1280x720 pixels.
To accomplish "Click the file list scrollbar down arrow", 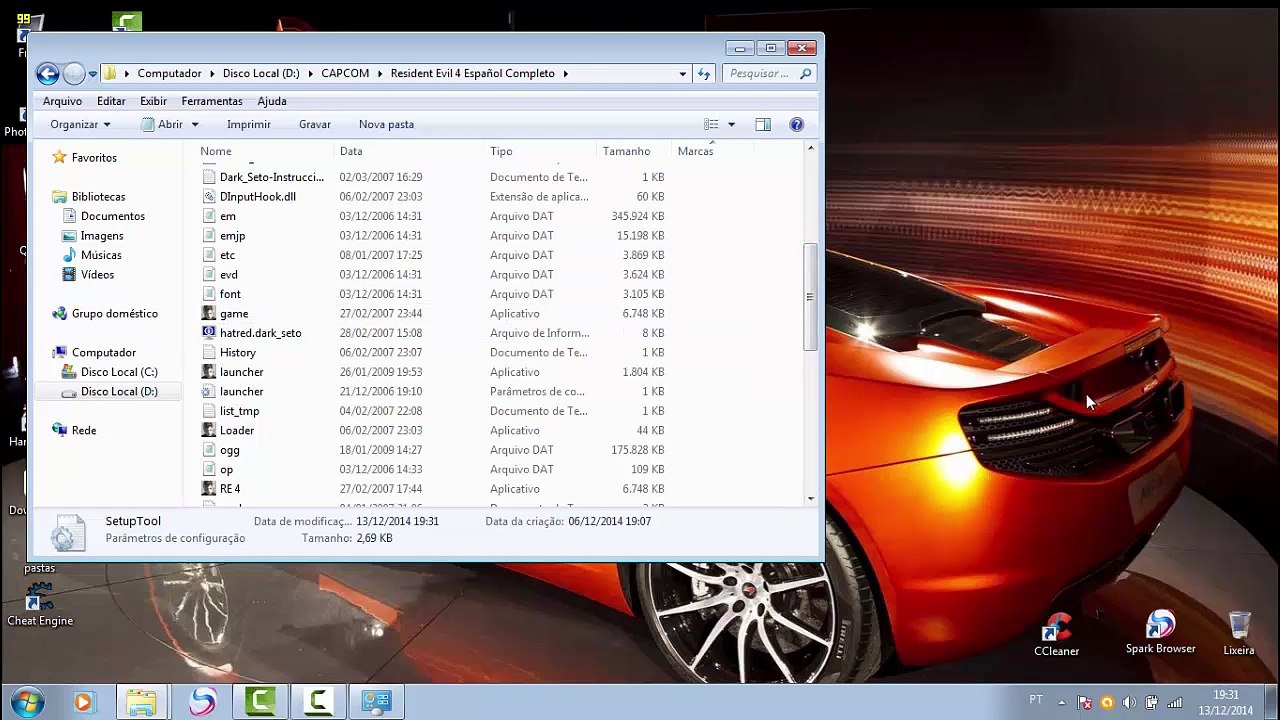I will [x=810, y=499].
